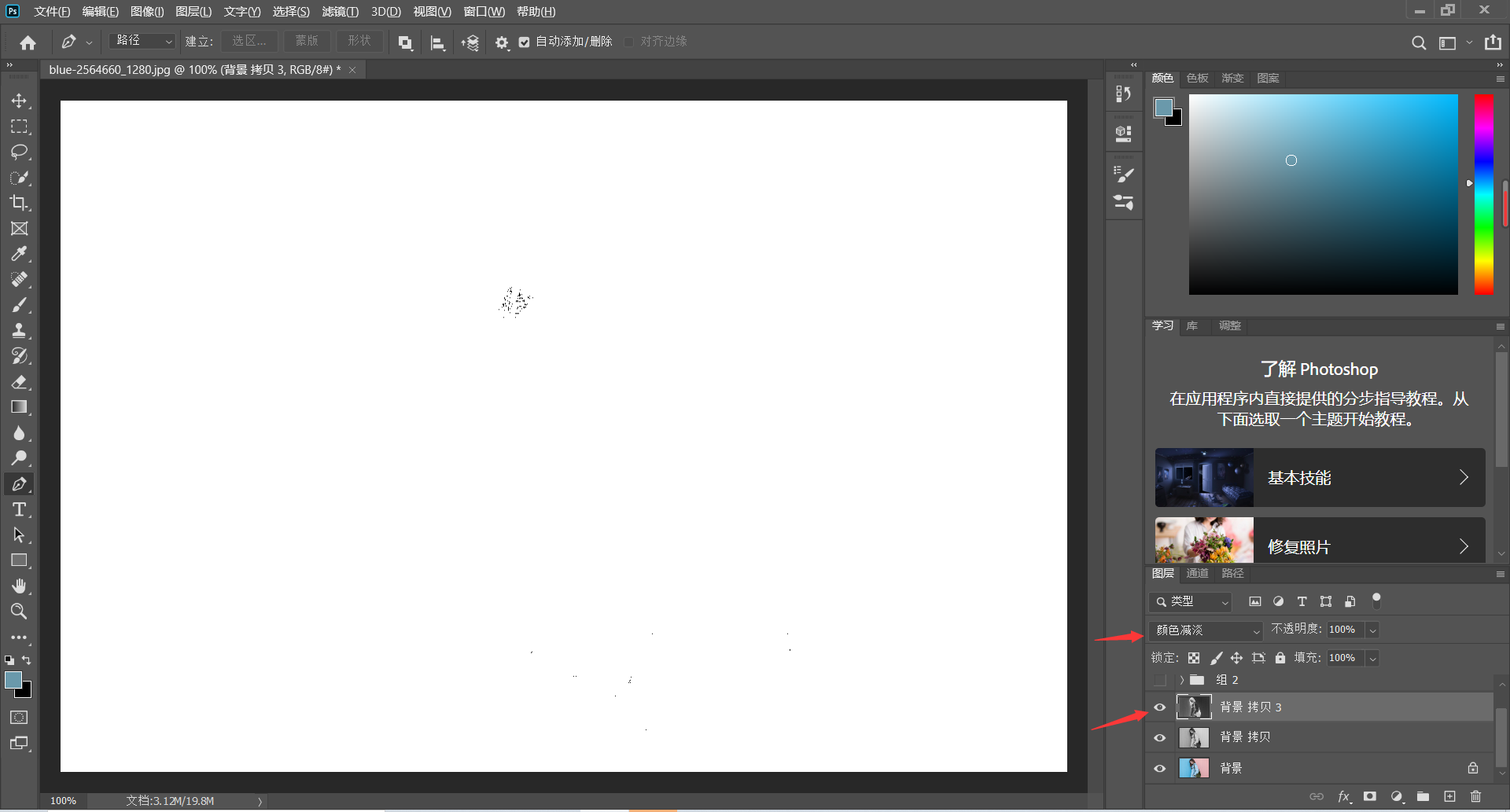Expand the 组 2 layer group
This screenshot has height=812, width=1510.
tap(1181, 680)
